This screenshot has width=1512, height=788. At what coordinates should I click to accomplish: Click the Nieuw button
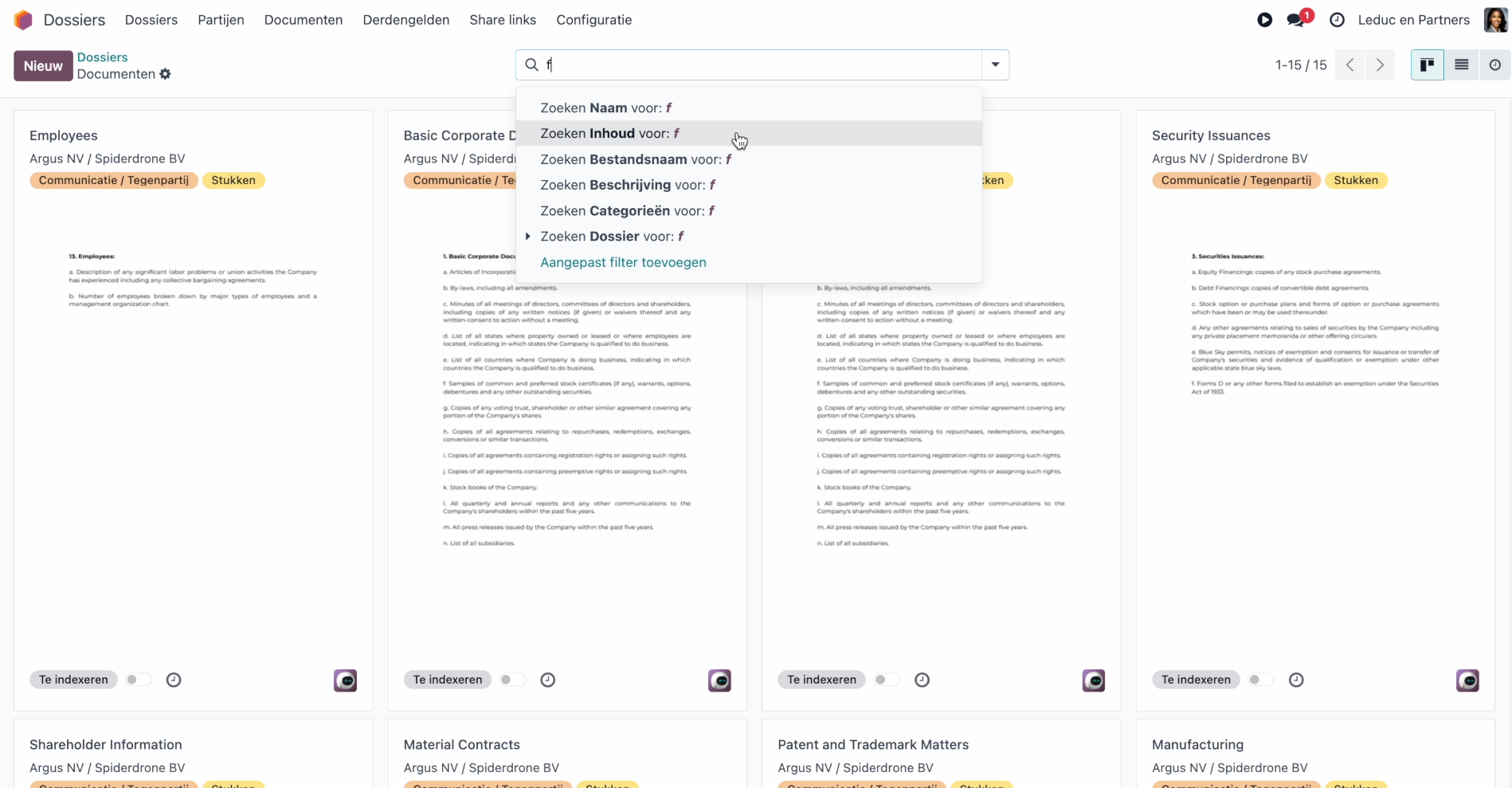[x=43, y=65]
